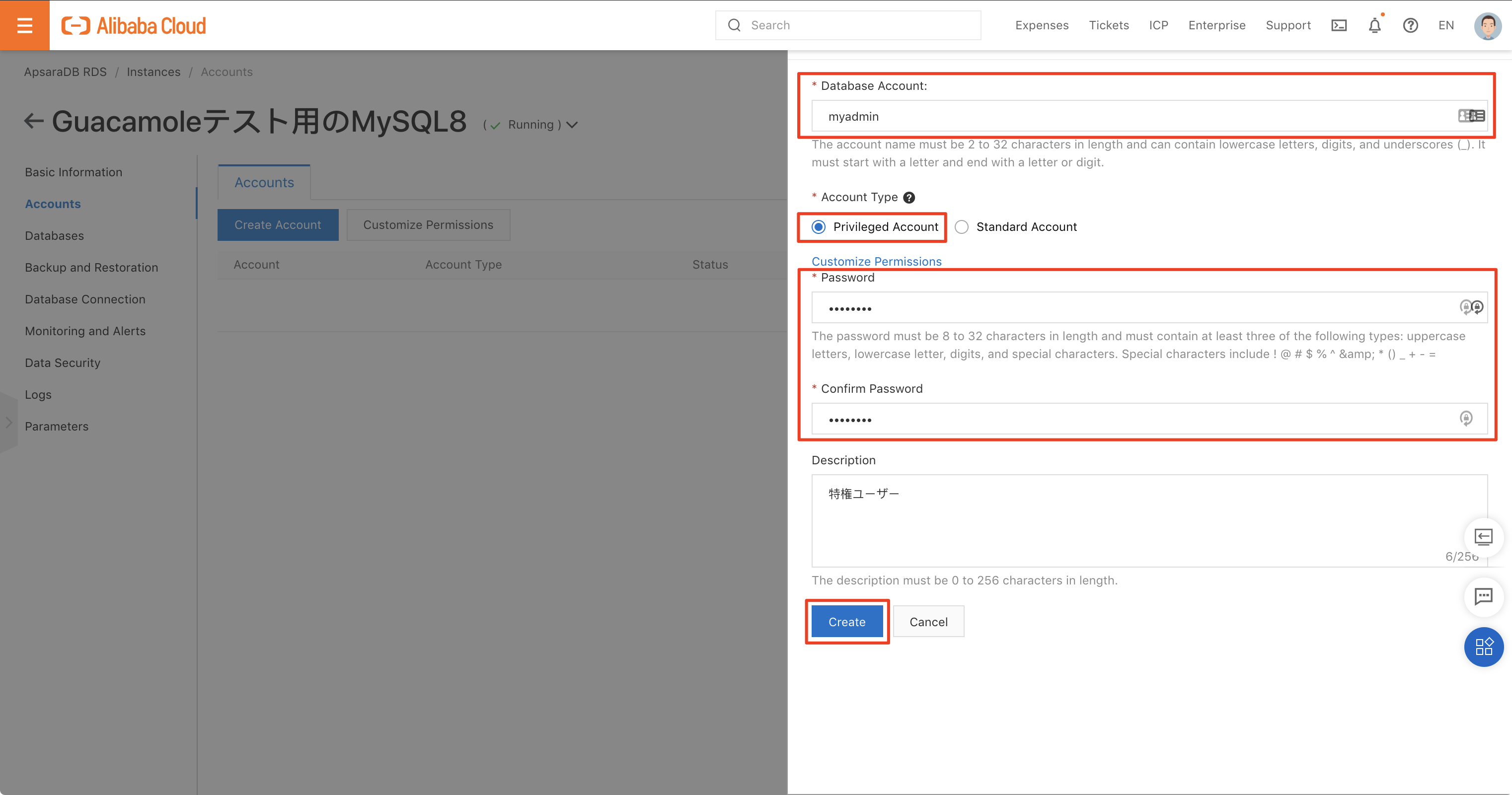The image size is (1512, 795).
Task: Expand the collapsed left sidebar handle
Action: (x=9, y=423)
